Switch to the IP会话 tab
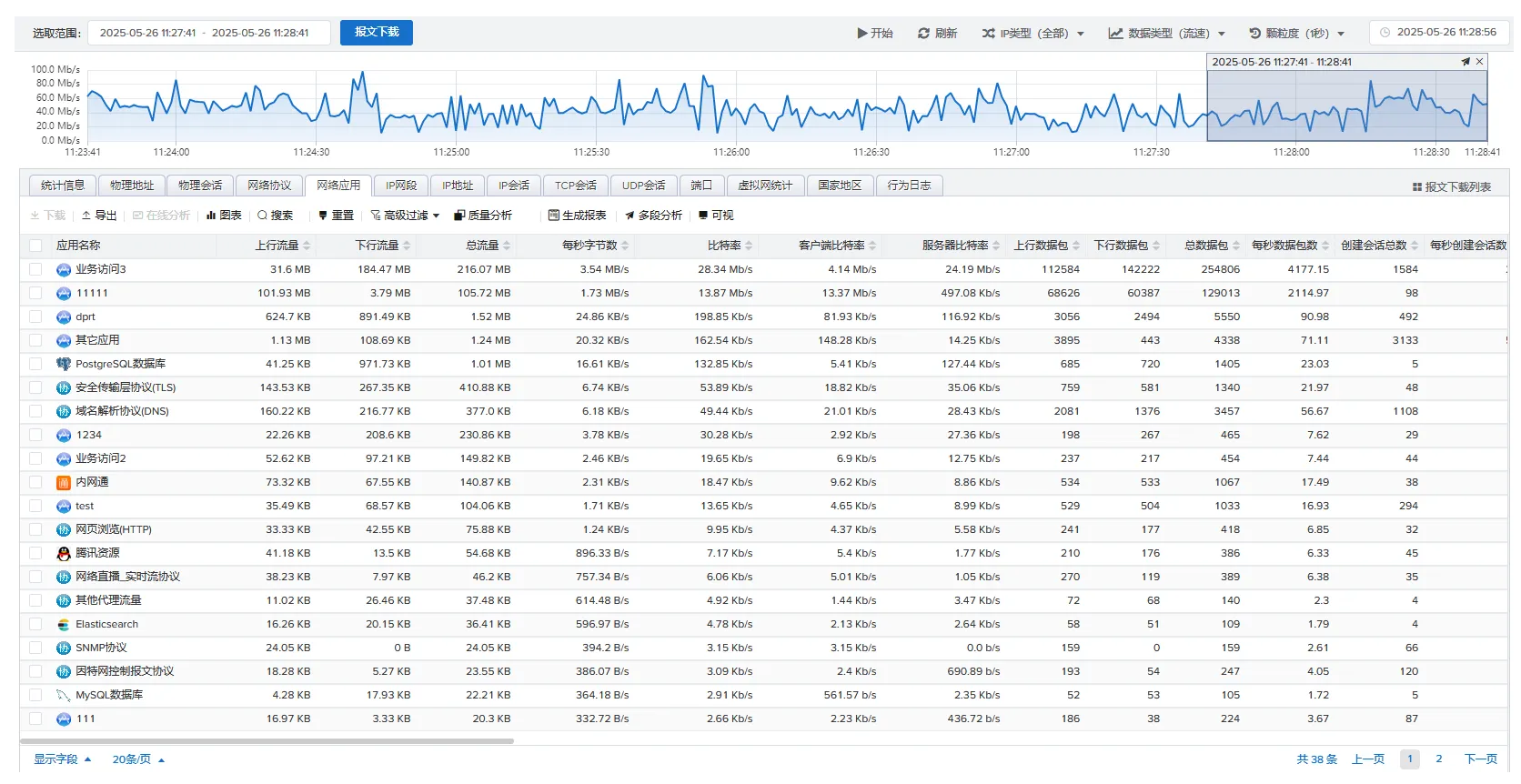 click(x=514, y=186)
